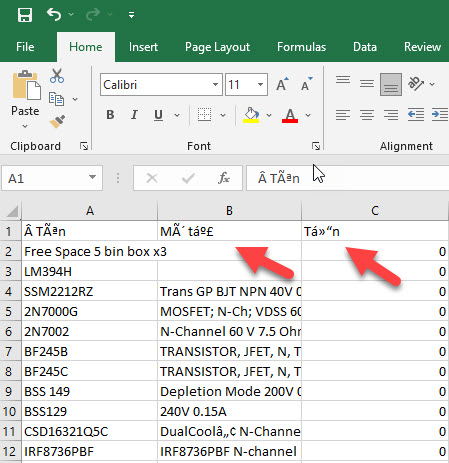Click the Insert Function fx icon
Screen dimensions: 449x463
tap(224, 178)
